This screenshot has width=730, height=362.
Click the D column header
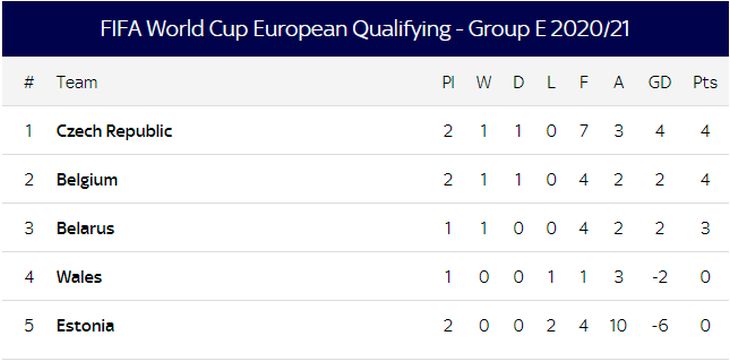click(x=518, y=83)
